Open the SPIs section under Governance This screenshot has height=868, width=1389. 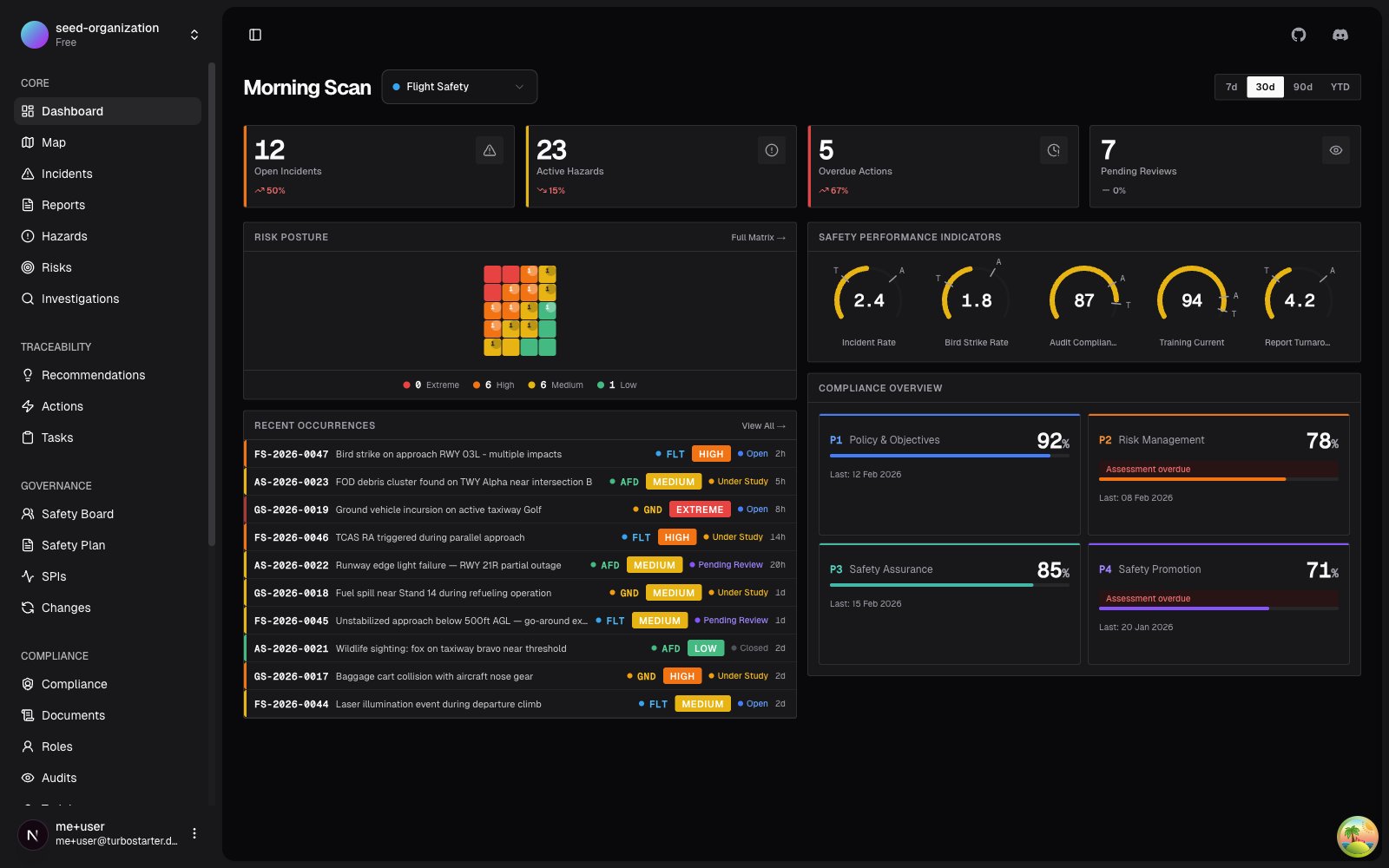click(x=53, y=576)
